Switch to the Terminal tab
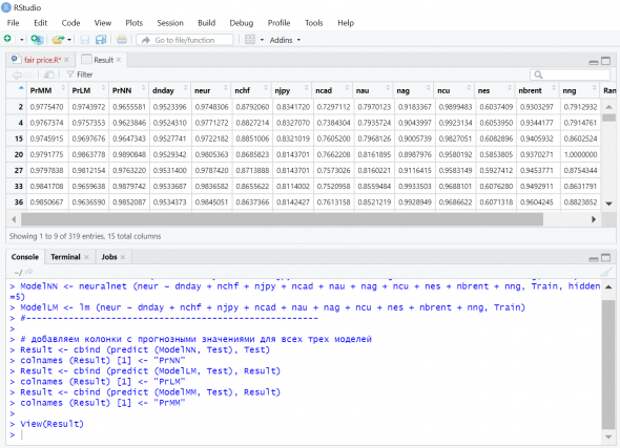The image size is (620, 448). (65, 257)
